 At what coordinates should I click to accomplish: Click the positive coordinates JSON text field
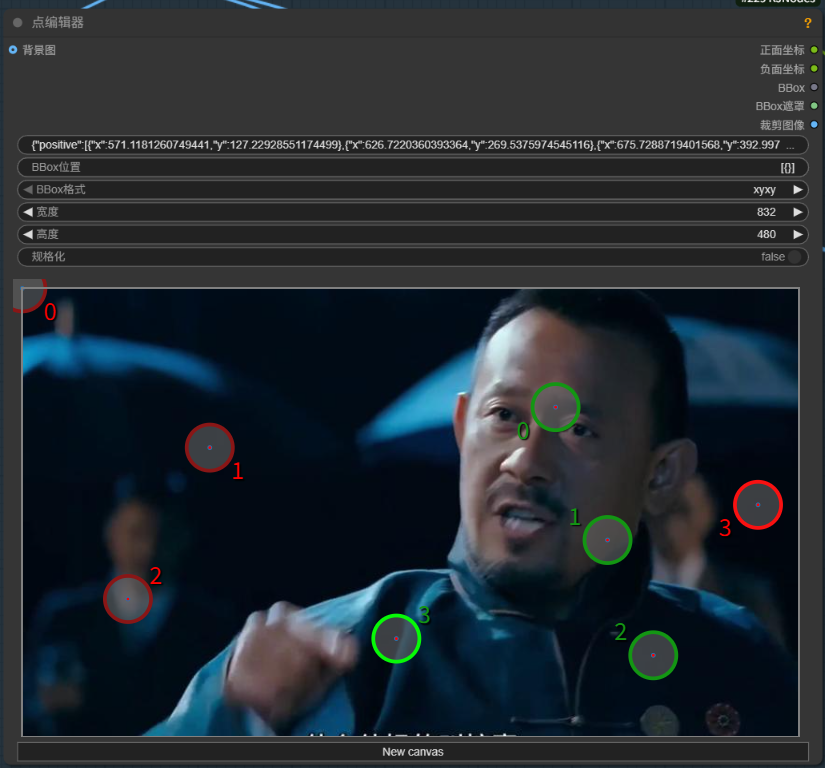click(x=412, y=145)
